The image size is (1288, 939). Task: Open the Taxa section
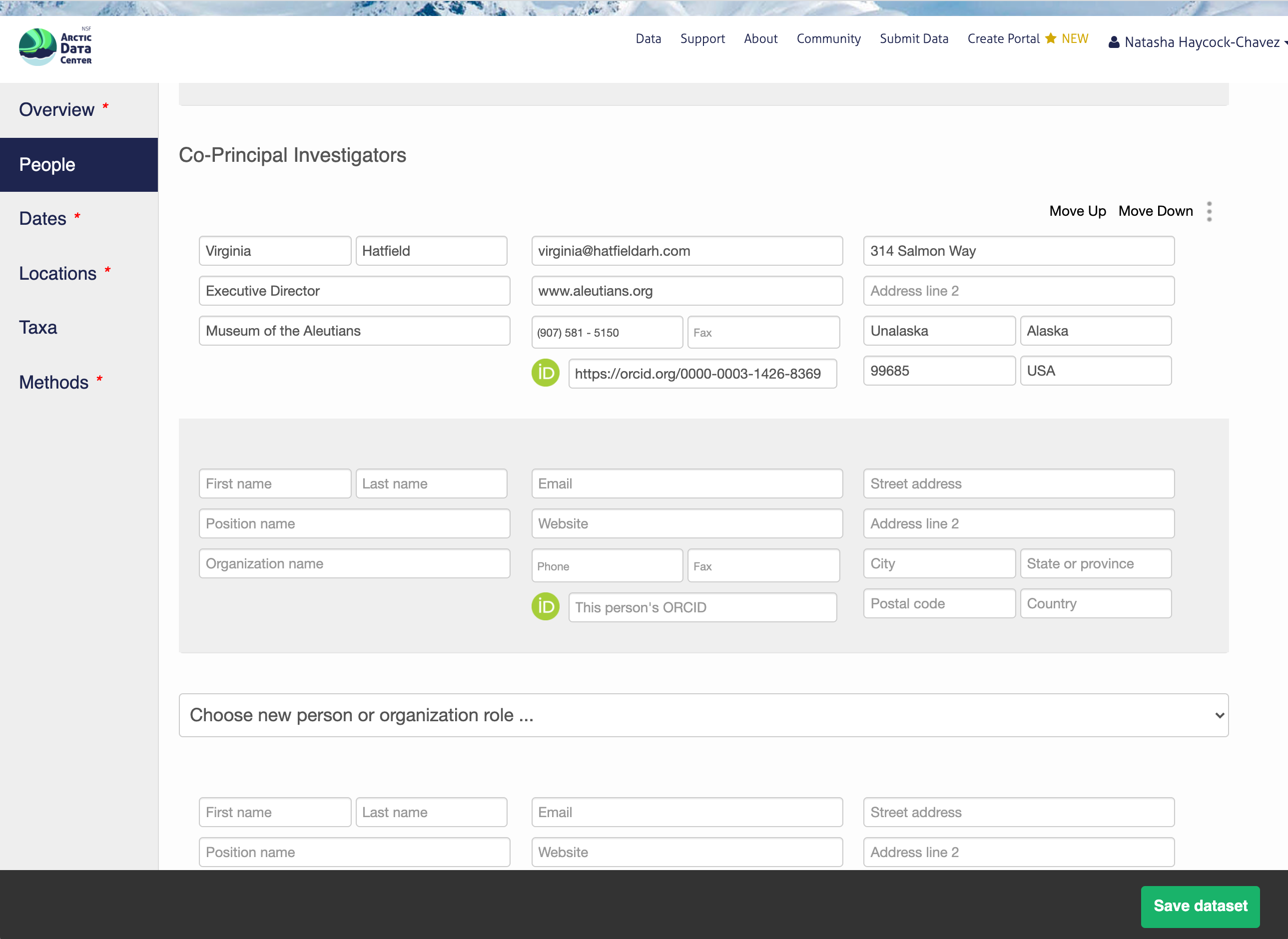pyautogui.click(x=38, y=328)
